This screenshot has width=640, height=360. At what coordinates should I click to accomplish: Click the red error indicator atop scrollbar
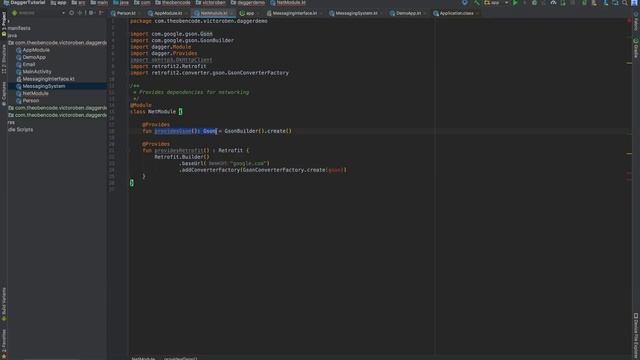point(629,20)
